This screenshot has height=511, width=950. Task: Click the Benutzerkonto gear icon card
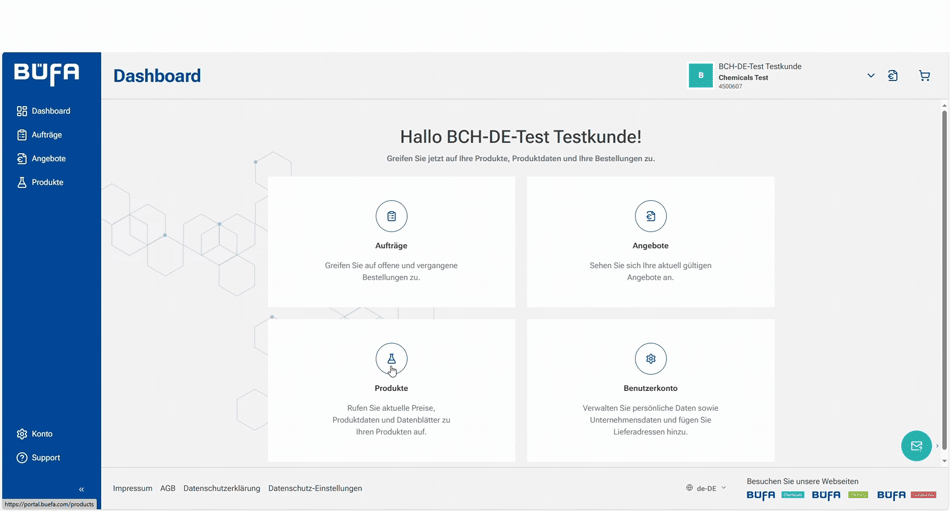tap(650, 359)
